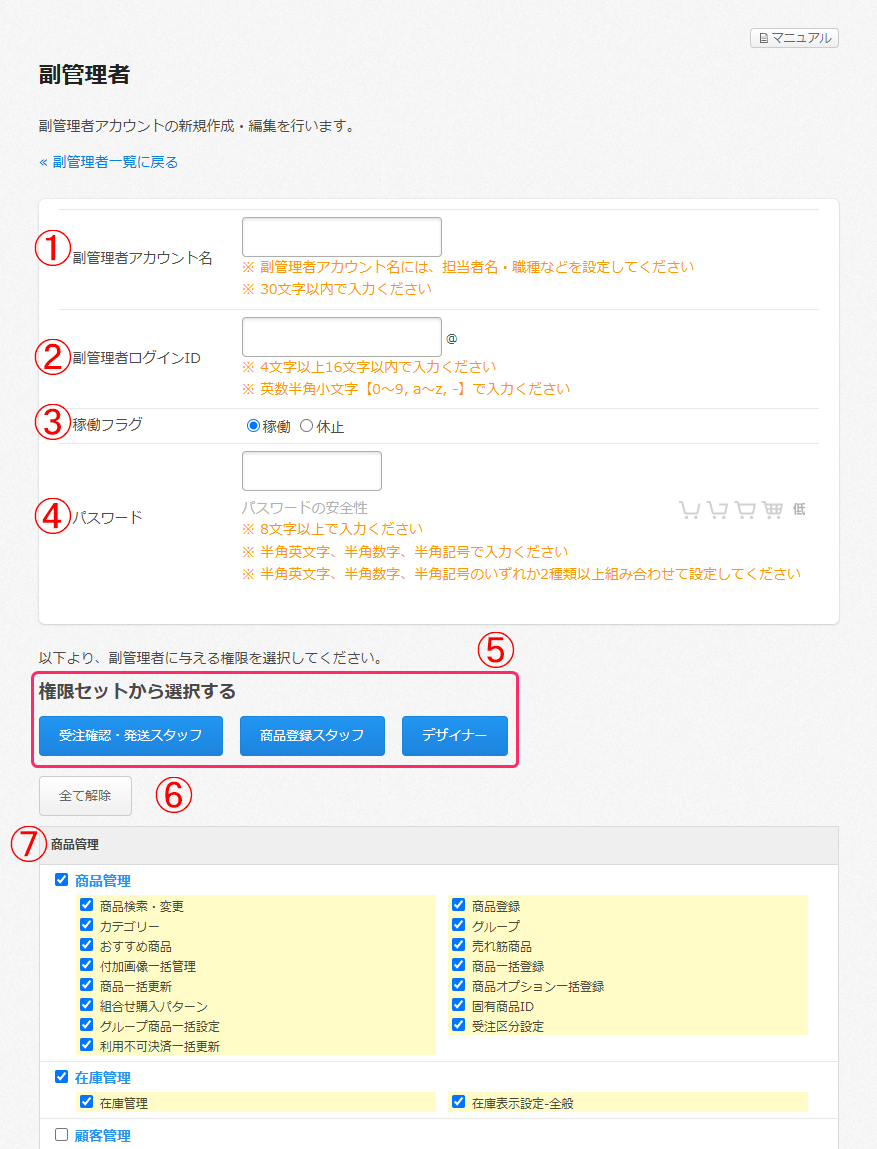Select the 稼働 radio button
Image resolution: width=877 pixels, height=1149 pixels.
coord(254,426)
